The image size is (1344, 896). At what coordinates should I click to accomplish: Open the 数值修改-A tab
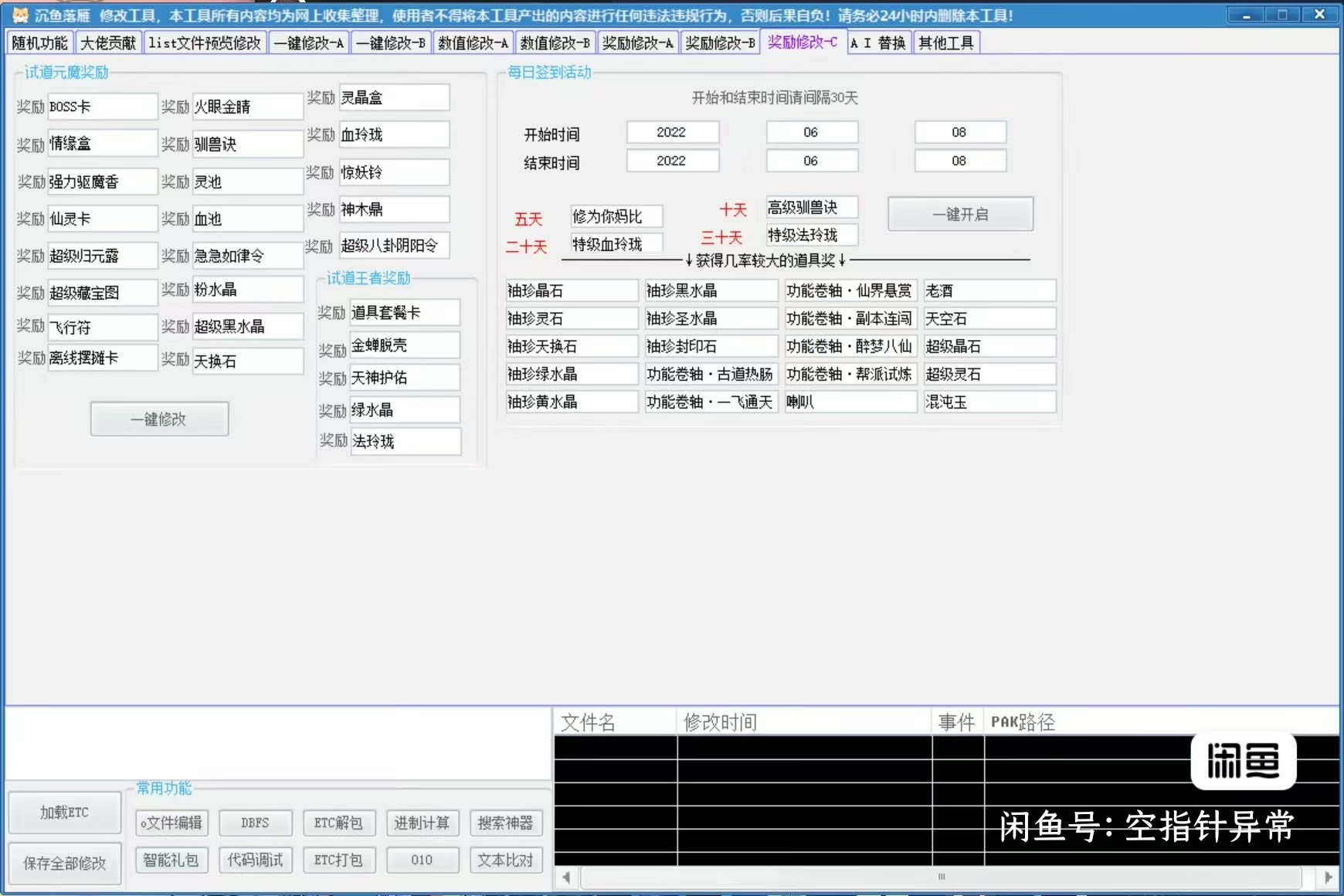coord(473,43)
